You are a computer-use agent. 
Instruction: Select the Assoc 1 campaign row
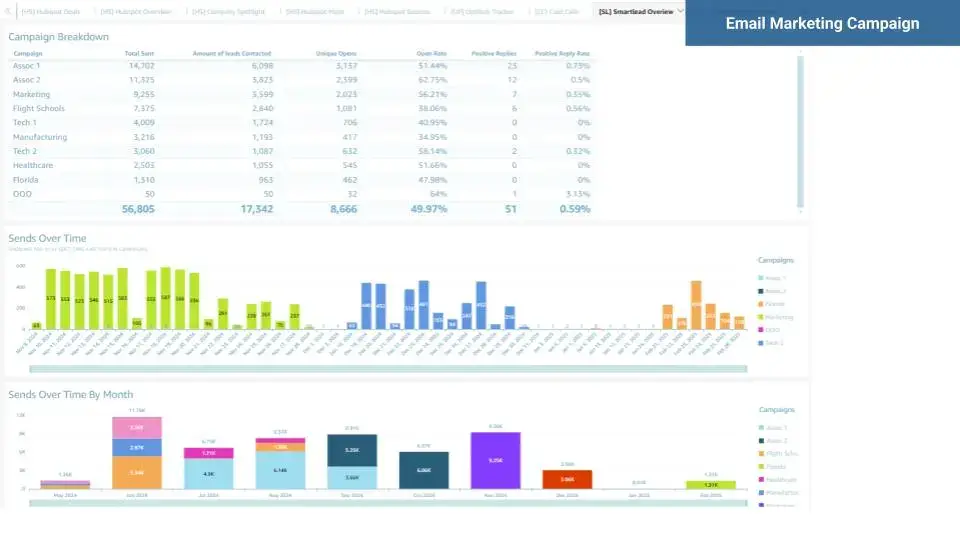click(x=27, y=65)
